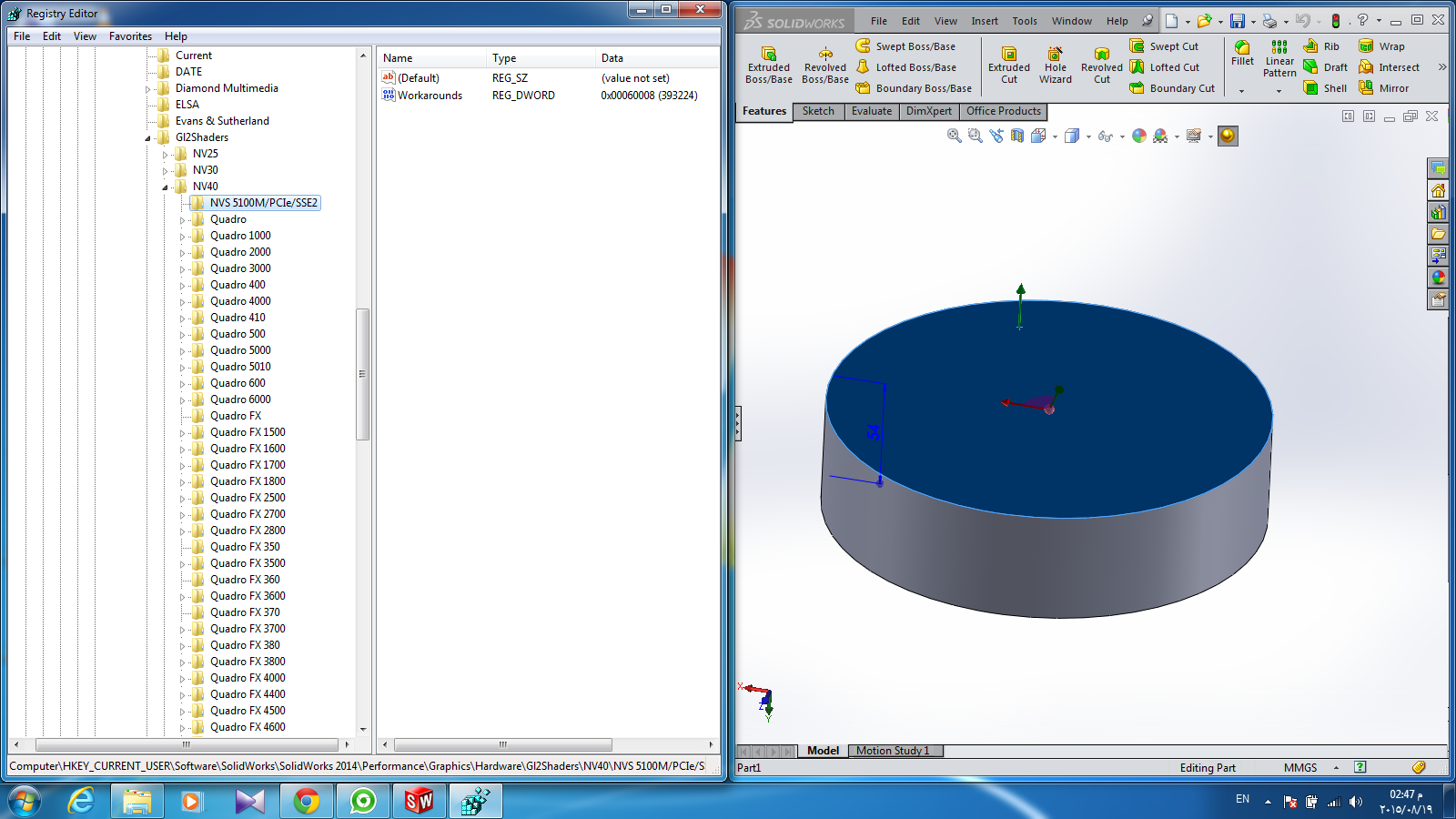
Task: Expand the NV25 registry key
Action: (166, 155)
